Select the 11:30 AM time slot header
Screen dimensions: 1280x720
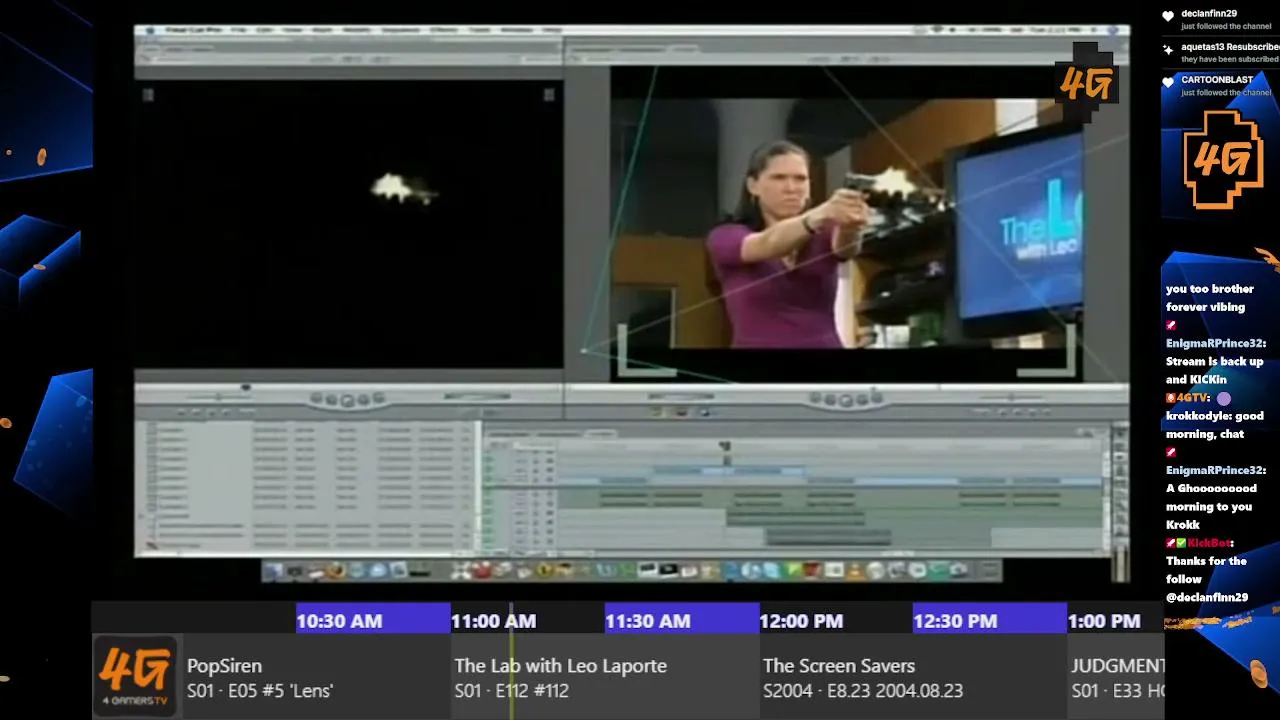coord(682,620)
